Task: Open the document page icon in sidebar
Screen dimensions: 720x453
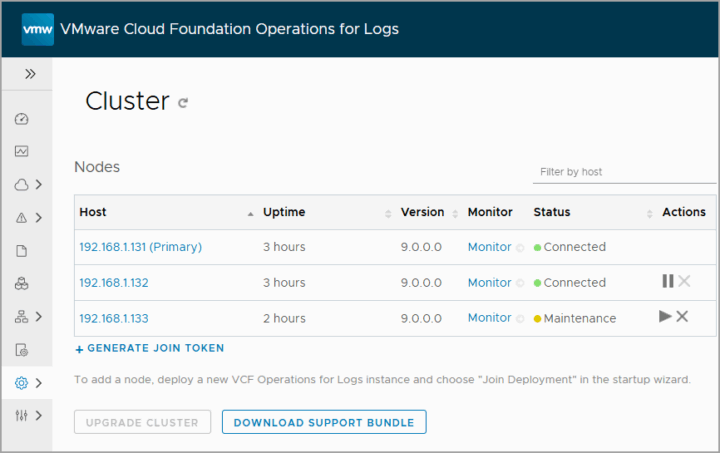Action: point(22,251)
